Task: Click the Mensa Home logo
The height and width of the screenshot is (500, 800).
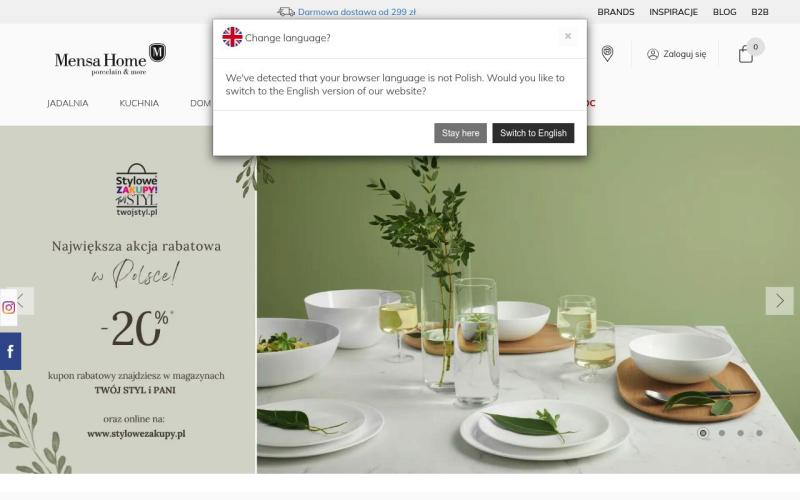Action: pos(110,59)
